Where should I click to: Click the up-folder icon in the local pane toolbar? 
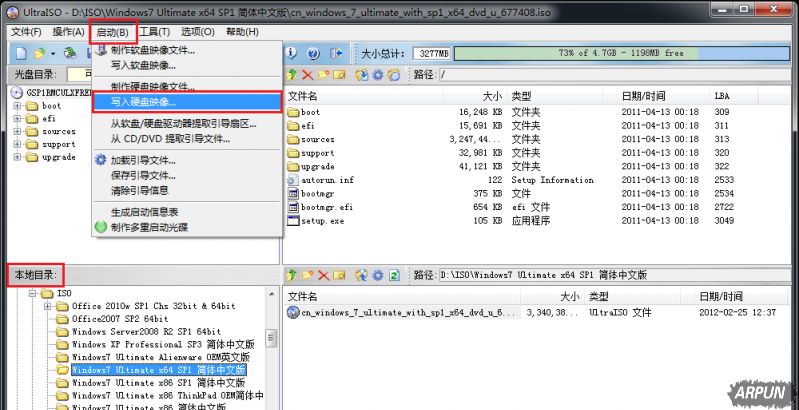tap(291, 275)
